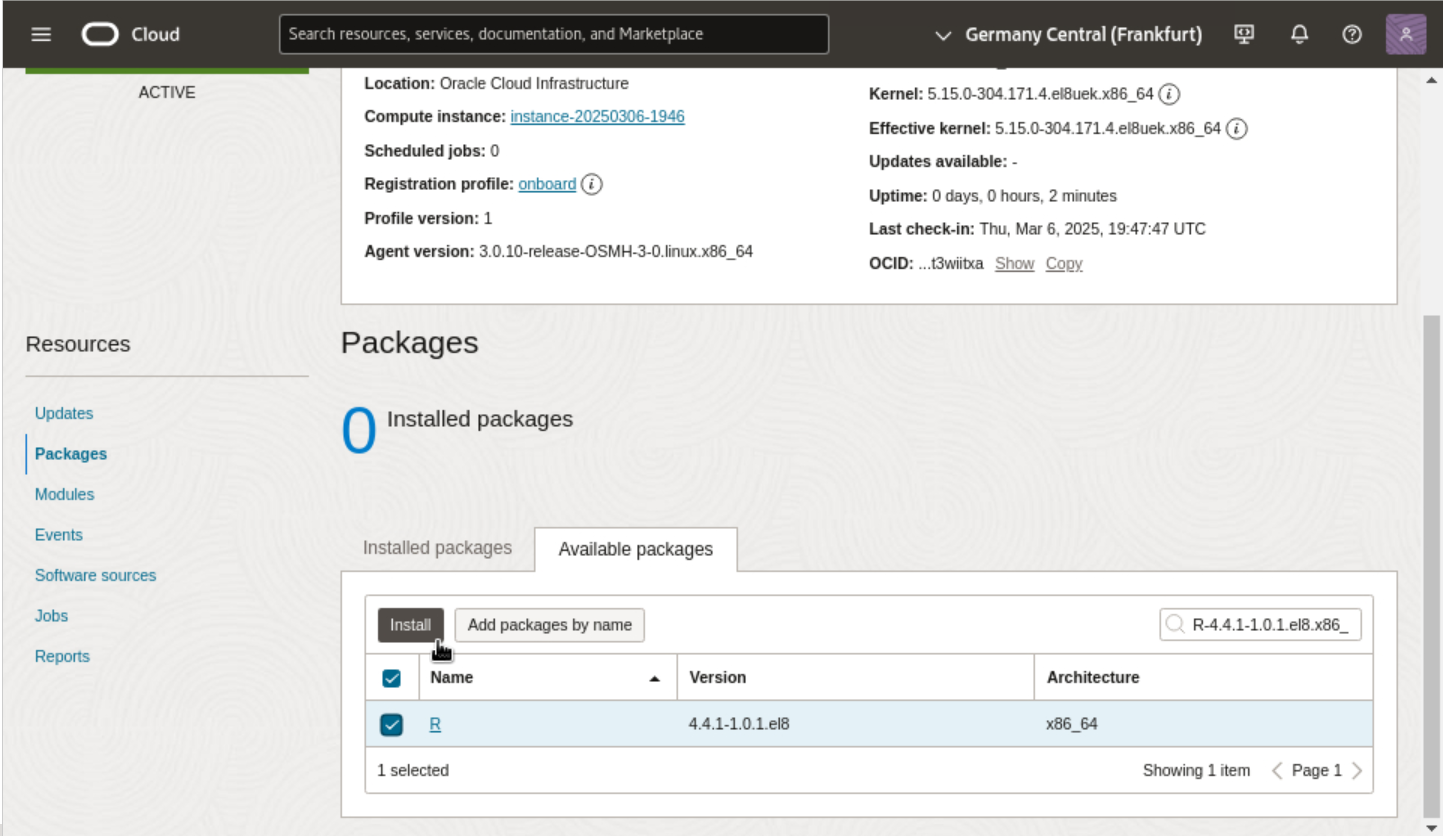Open Software sources in Resources menu
The image size is (1443, 836).
tap(96, 576)
